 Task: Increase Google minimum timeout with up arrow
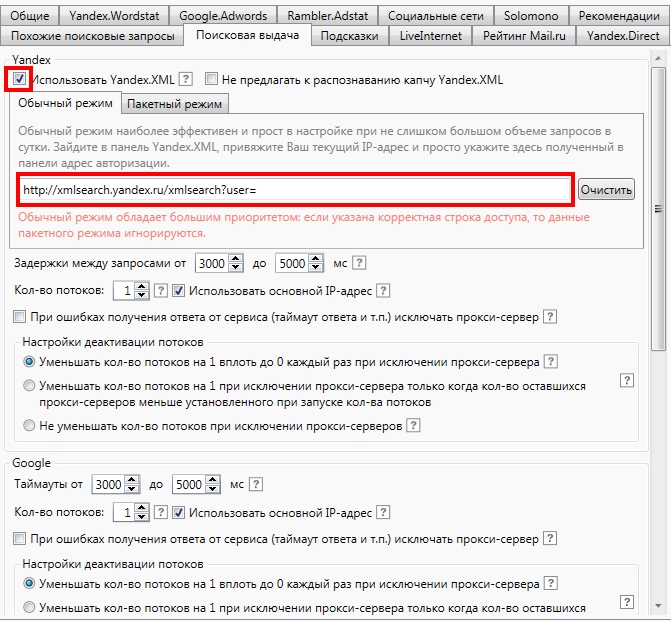point(132,480)
